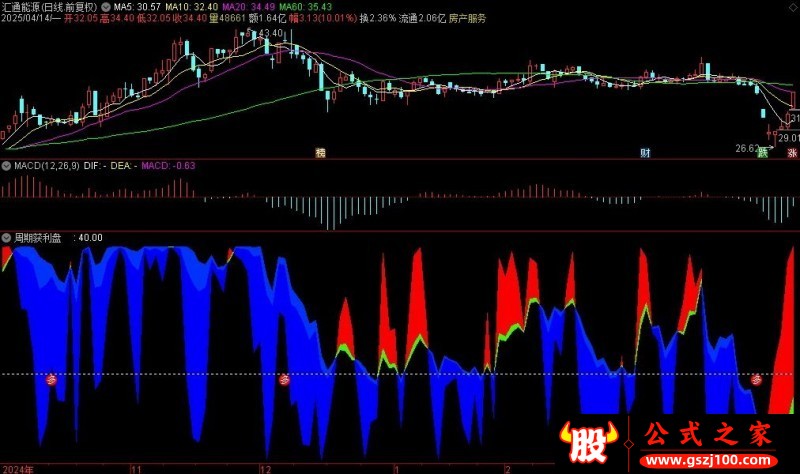Click the green 跌 marker icon
The image size is (800, 474).
coord(763,153)
